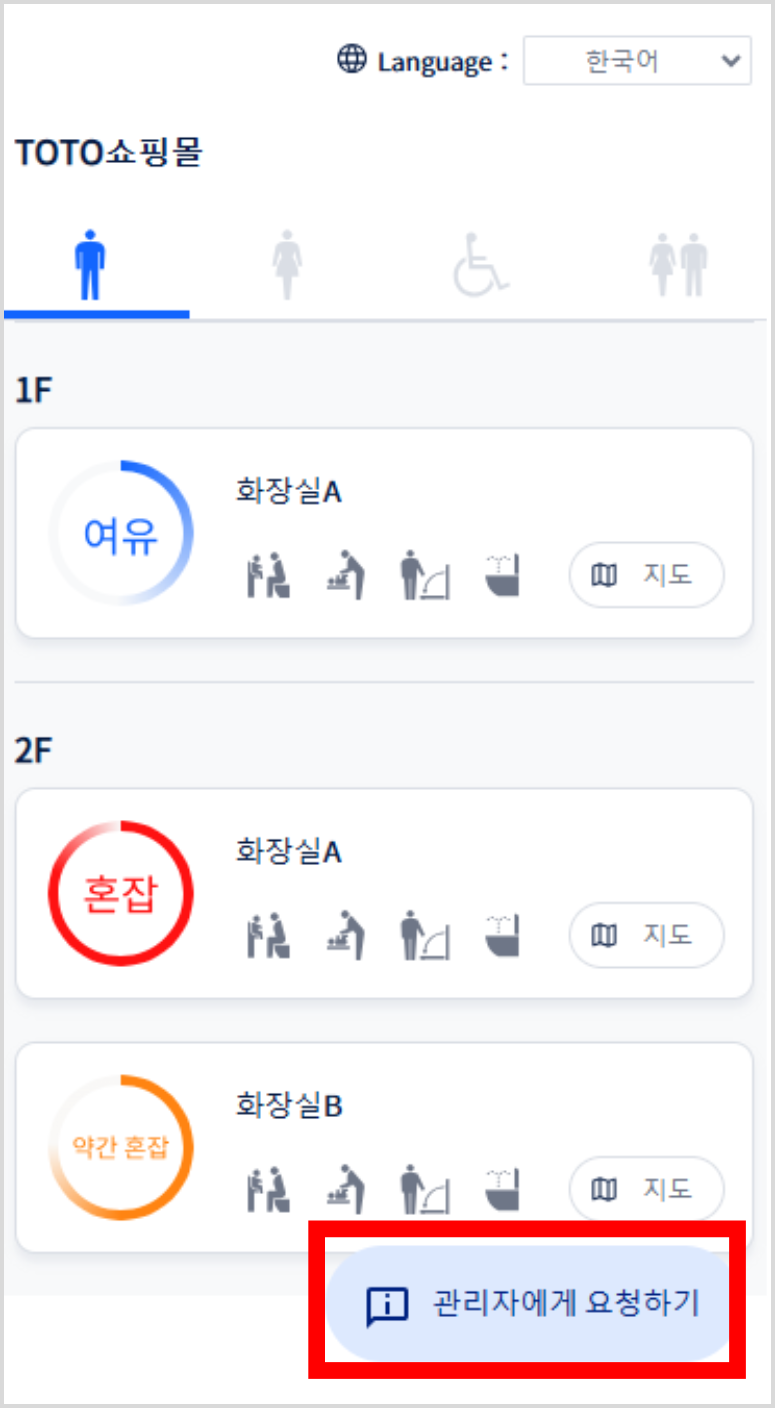Open the 지도 map for 2F 화장실A

click(x=646, y=936)
